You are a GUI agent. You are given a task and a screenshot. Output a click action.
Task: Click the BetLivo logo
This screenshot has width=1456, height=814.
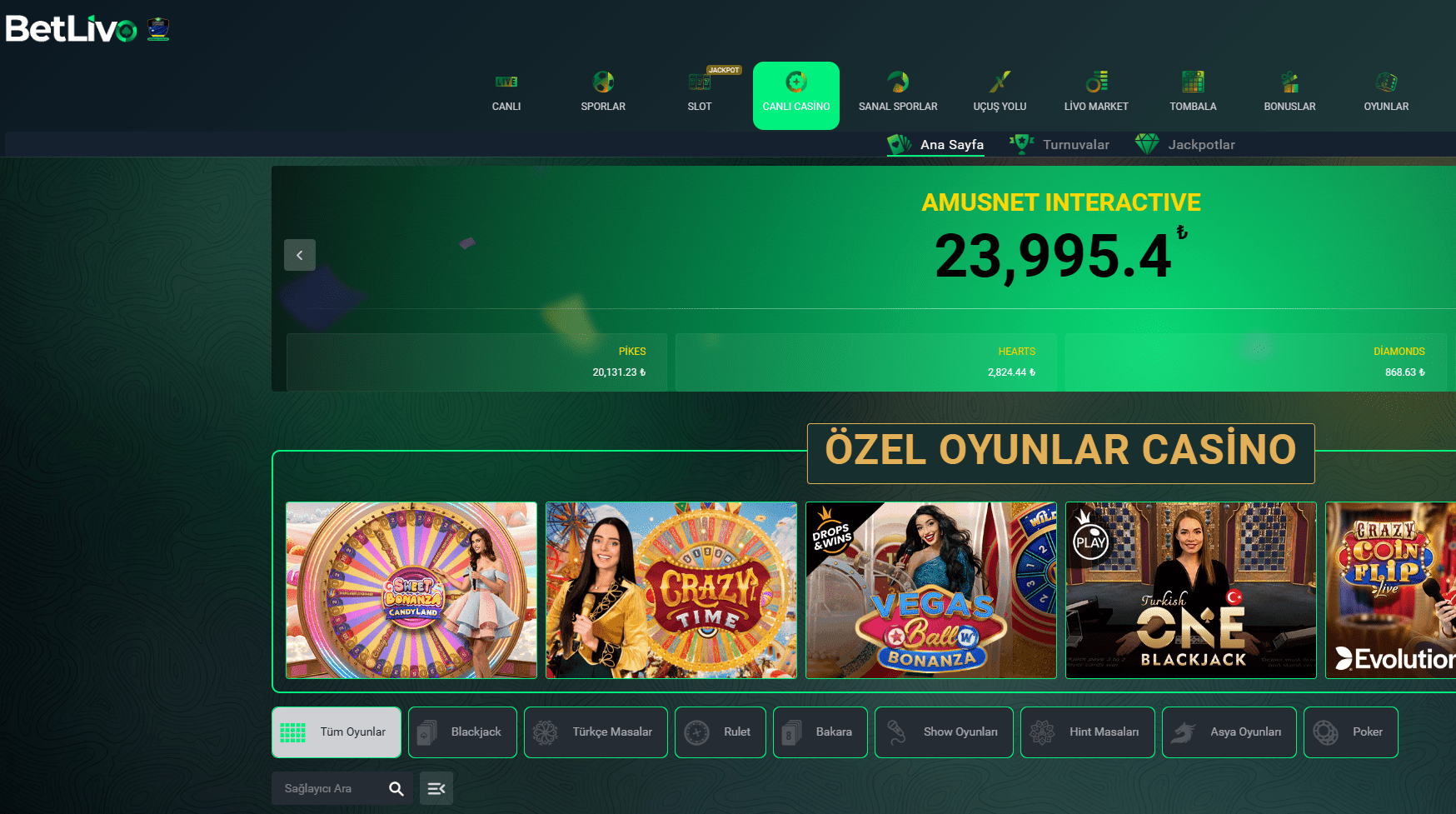point(71,29)
